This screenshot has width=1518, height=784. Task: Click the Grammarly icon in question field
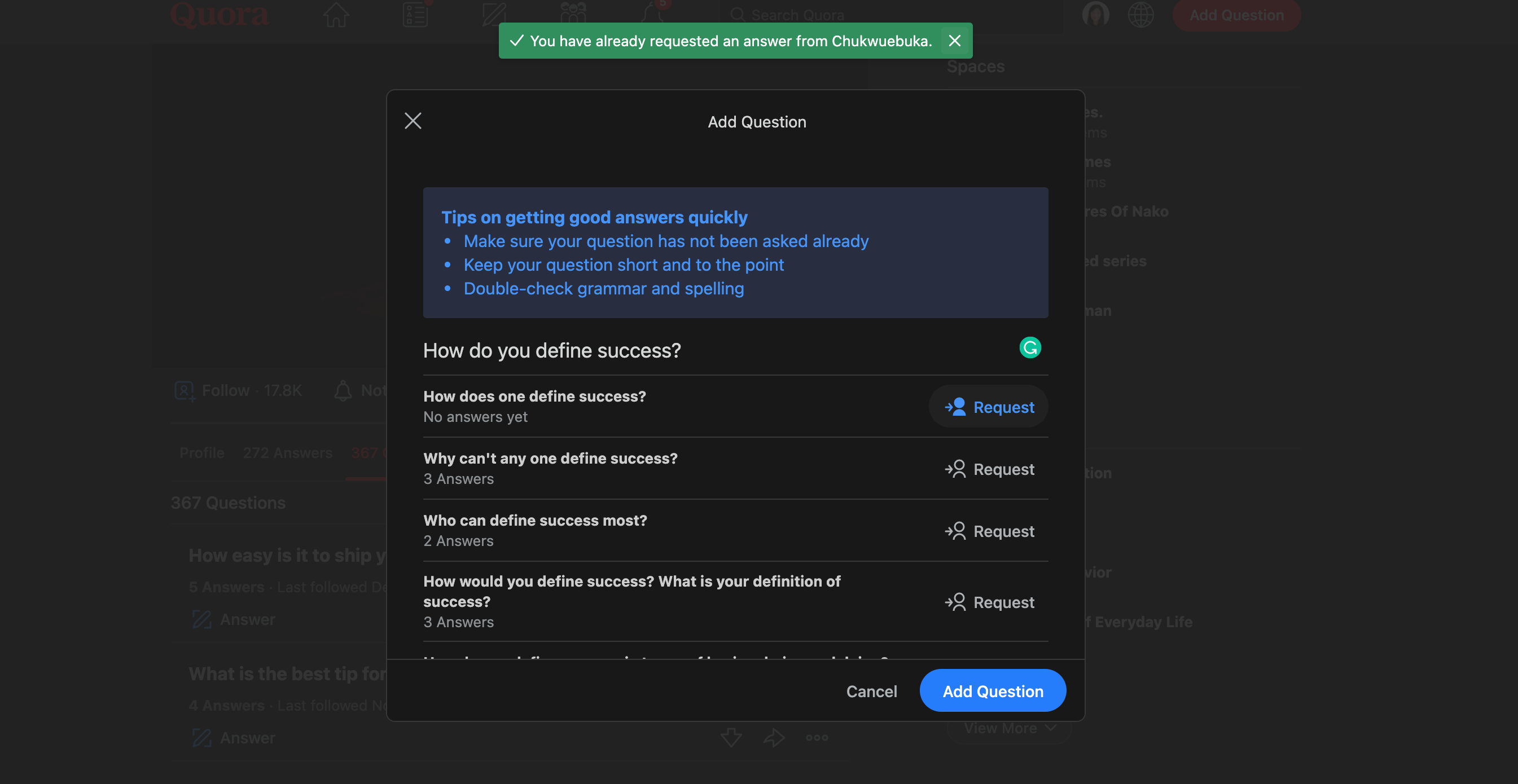click(1029, 347)
